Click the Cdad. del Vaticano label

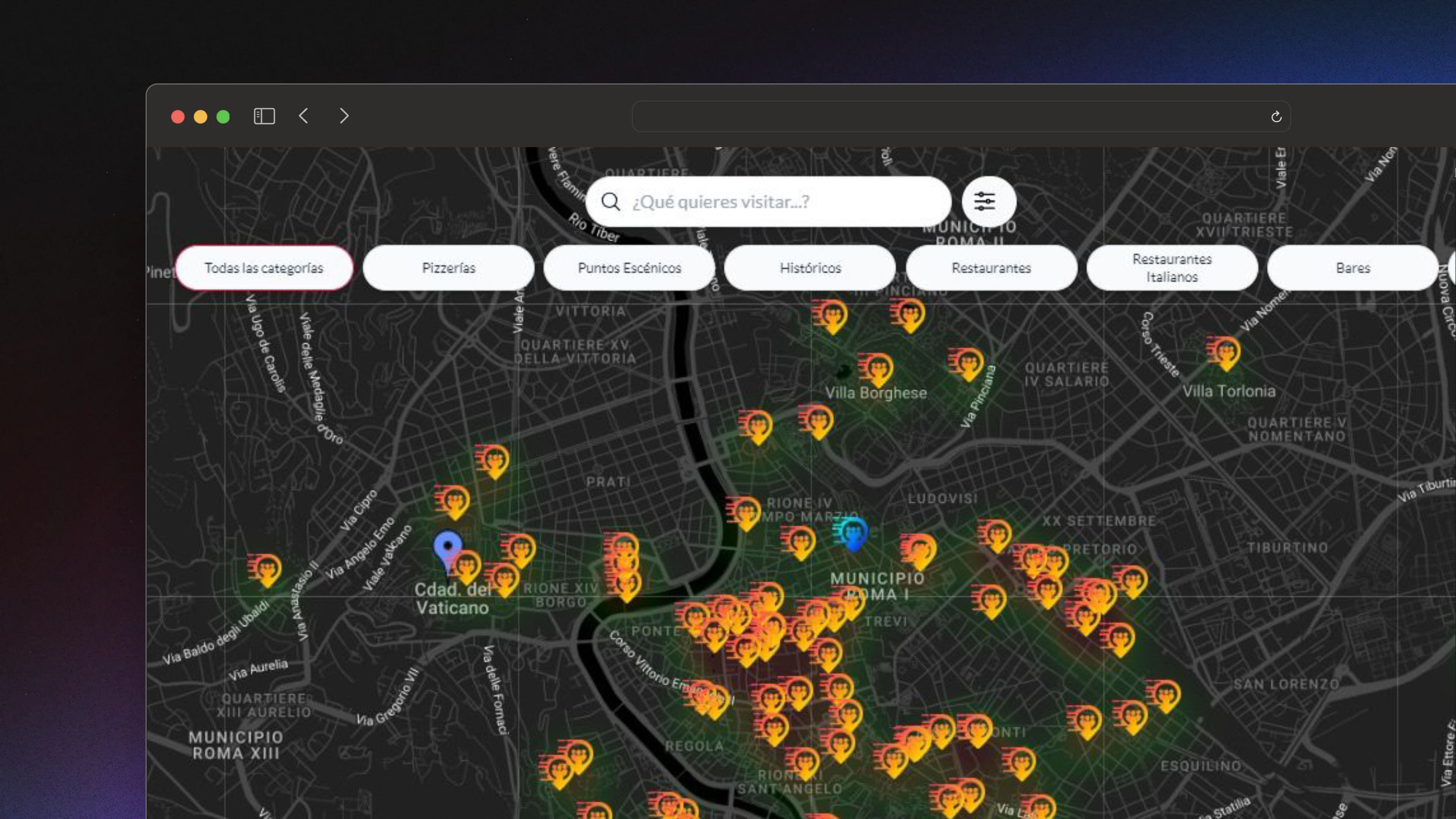coord(453,599)
